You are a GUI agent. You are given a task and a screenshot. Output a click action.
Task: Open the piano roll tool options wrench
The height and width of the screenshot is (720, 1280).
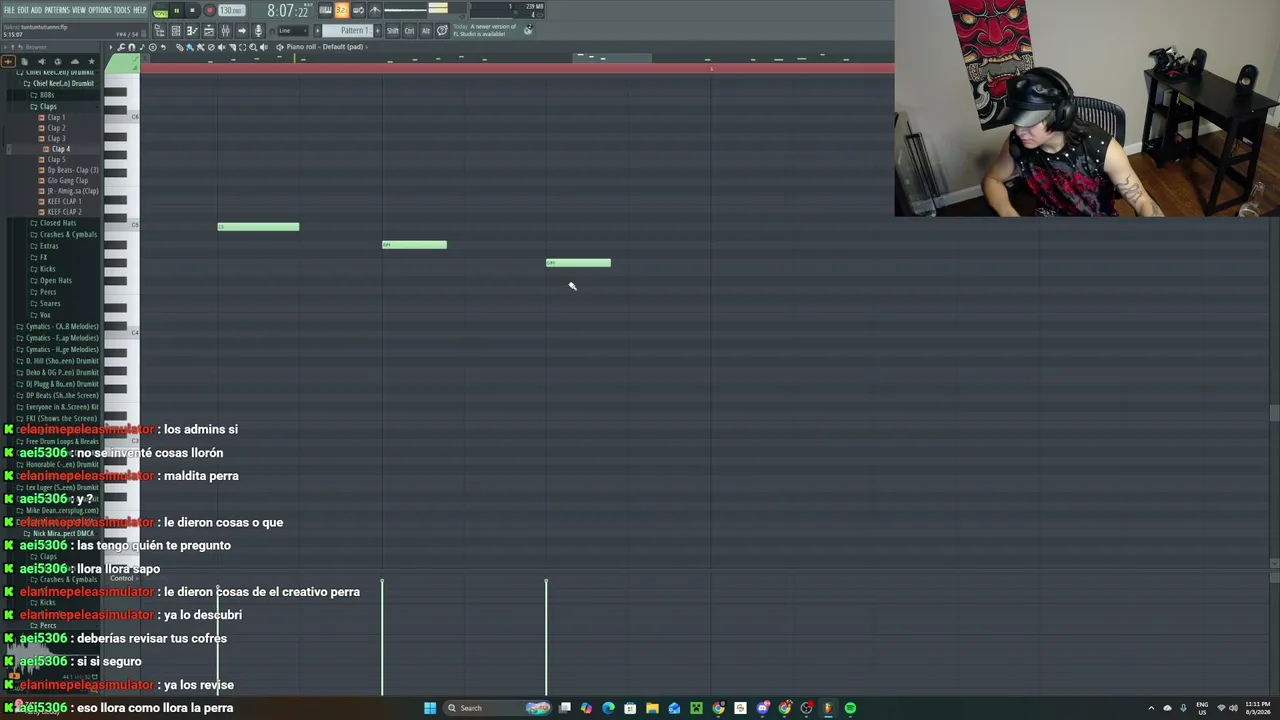[x=122, y=47]
